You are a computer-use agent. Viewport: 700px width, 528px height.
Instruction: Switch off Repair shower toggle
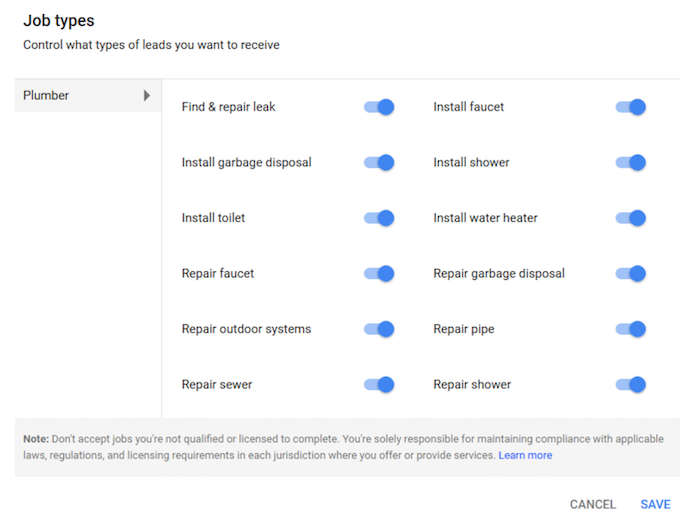pos(631,384)
